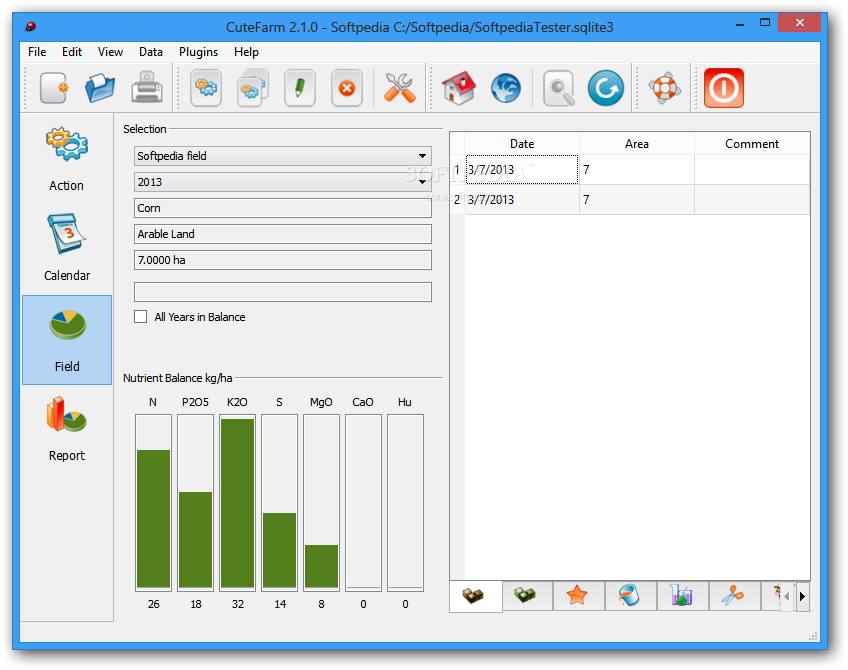Screen dimensions: 848x670
Task: Open the Report section in sidebar
Action: (x=67, y=428)
